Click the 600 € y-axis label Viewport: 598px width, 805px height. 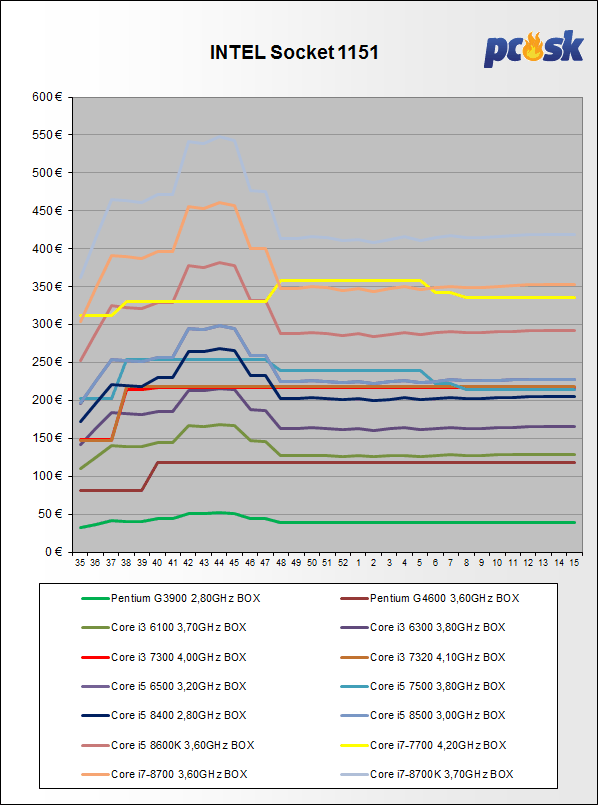47,97
